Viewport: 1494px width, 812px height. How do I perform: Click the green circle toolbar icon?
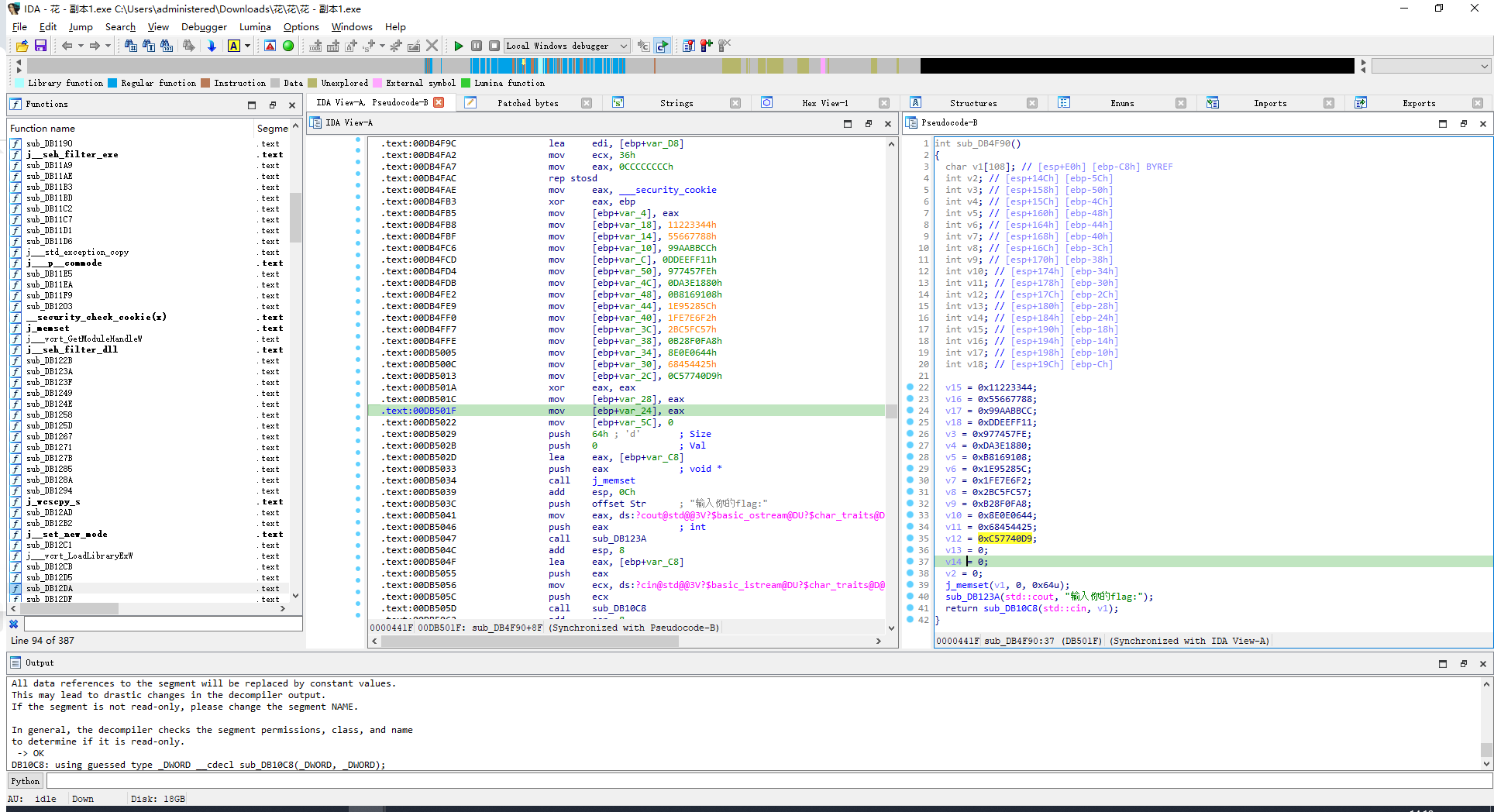pos(288,46)
